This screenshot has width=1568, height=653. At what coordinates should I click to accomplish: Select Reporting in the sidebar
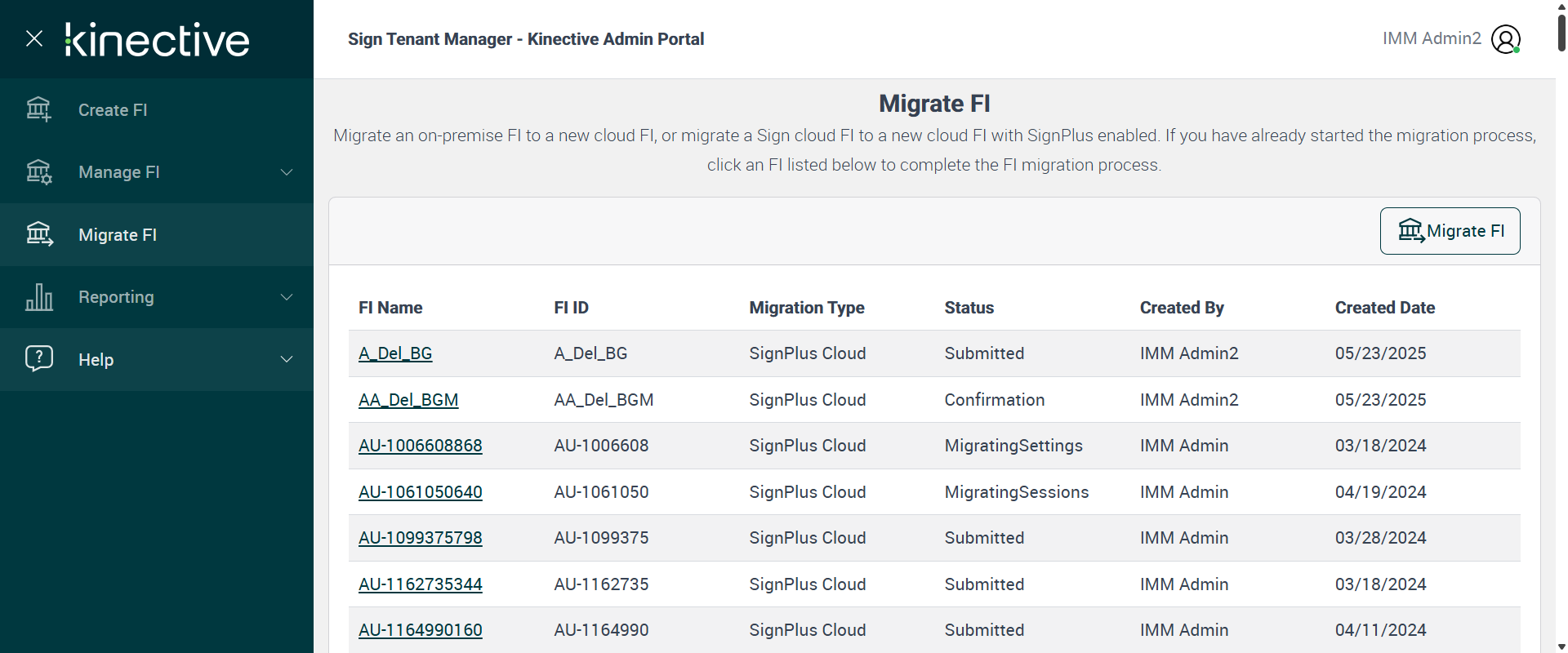(x=116, y=297)
